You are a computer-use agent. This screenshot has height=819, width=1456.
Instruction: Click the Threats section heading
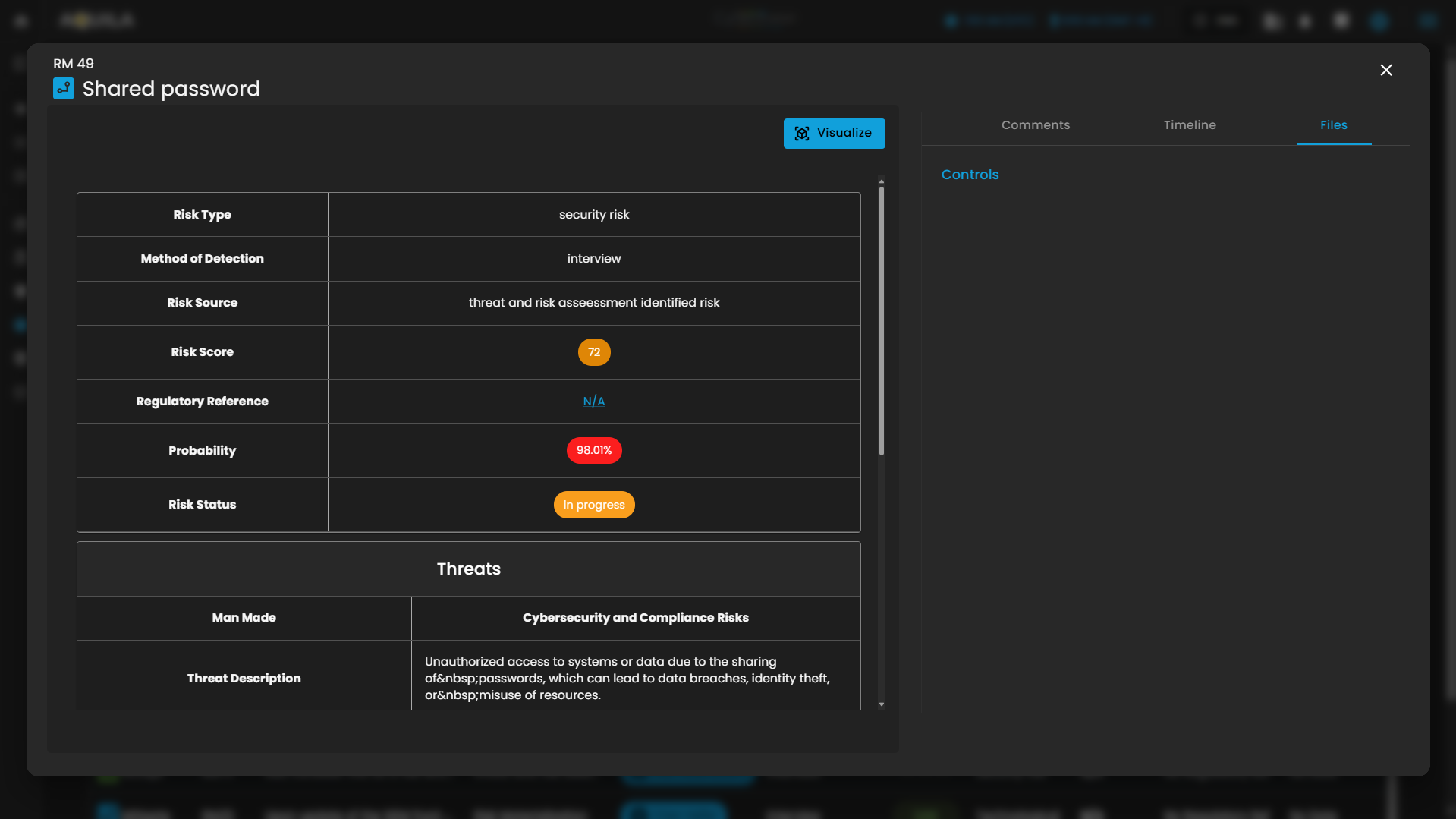coord(468,569)
